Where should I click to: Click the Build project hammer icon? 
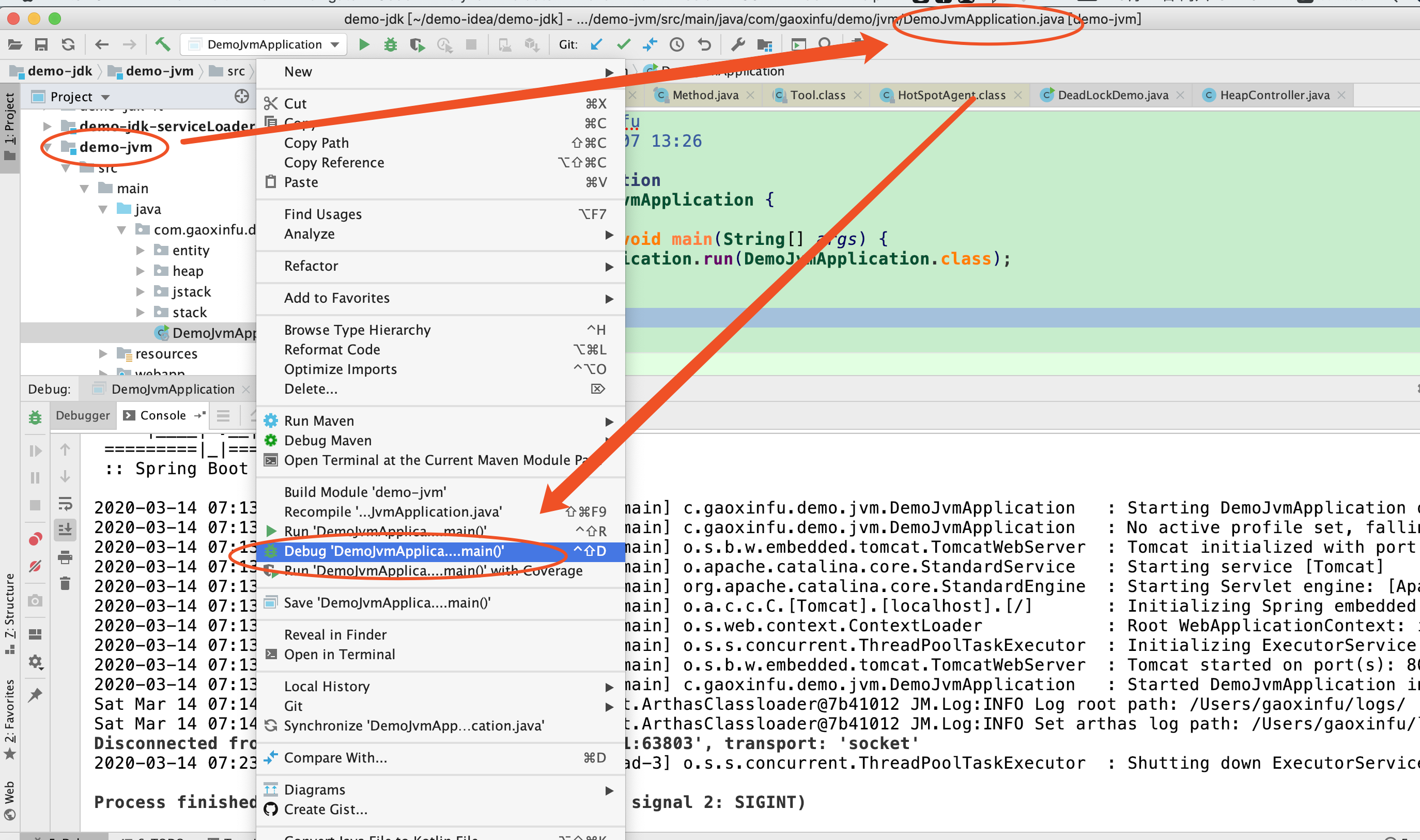(x=162, y=44)
